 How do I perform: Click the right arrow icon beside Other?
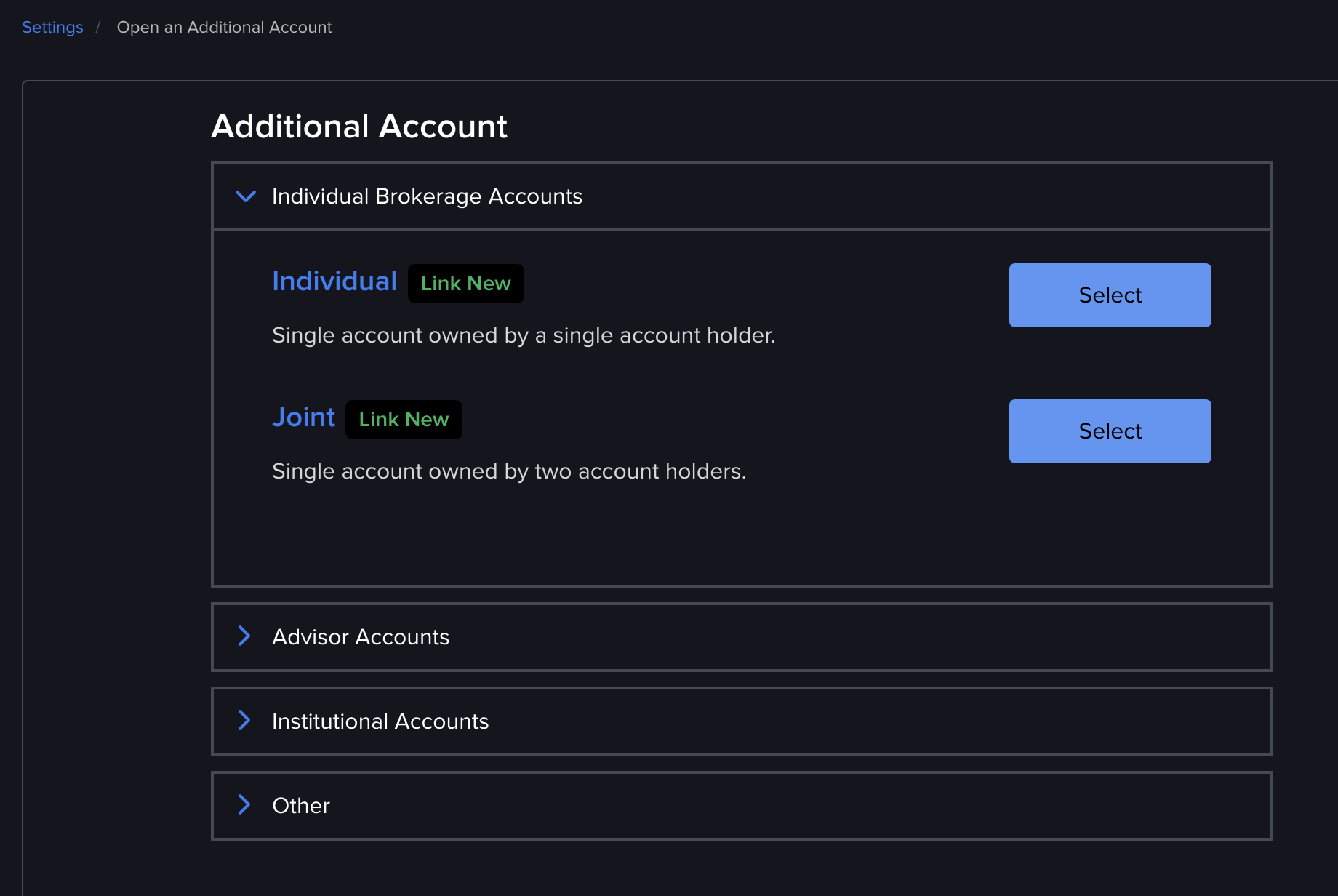tap(244, 804)
